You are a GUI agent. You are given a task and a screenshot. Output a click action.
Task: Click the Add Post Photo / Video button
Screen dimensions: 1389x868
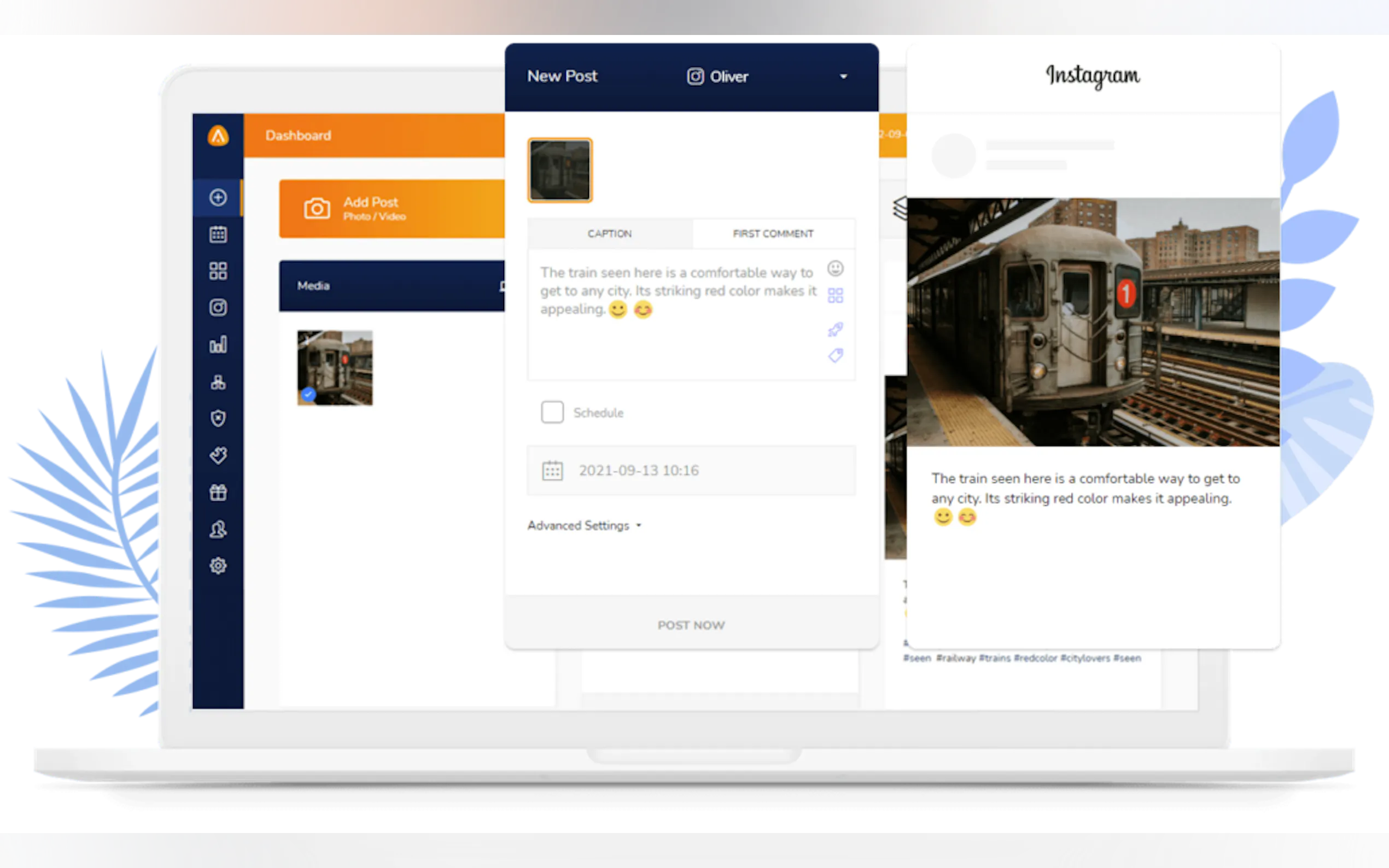(x=392, y=209)
